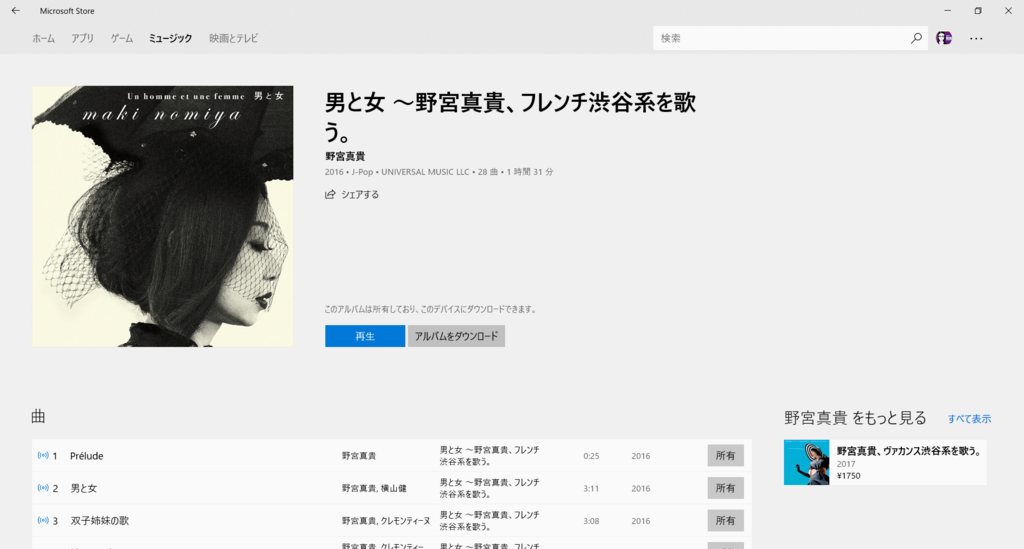Click 所有 button for Prélude
Screen dimensions: 1024x549
(726, 456)
